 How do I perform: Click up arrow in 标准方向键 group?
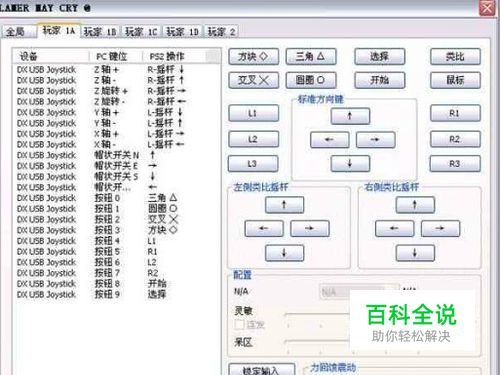point(350,116)
